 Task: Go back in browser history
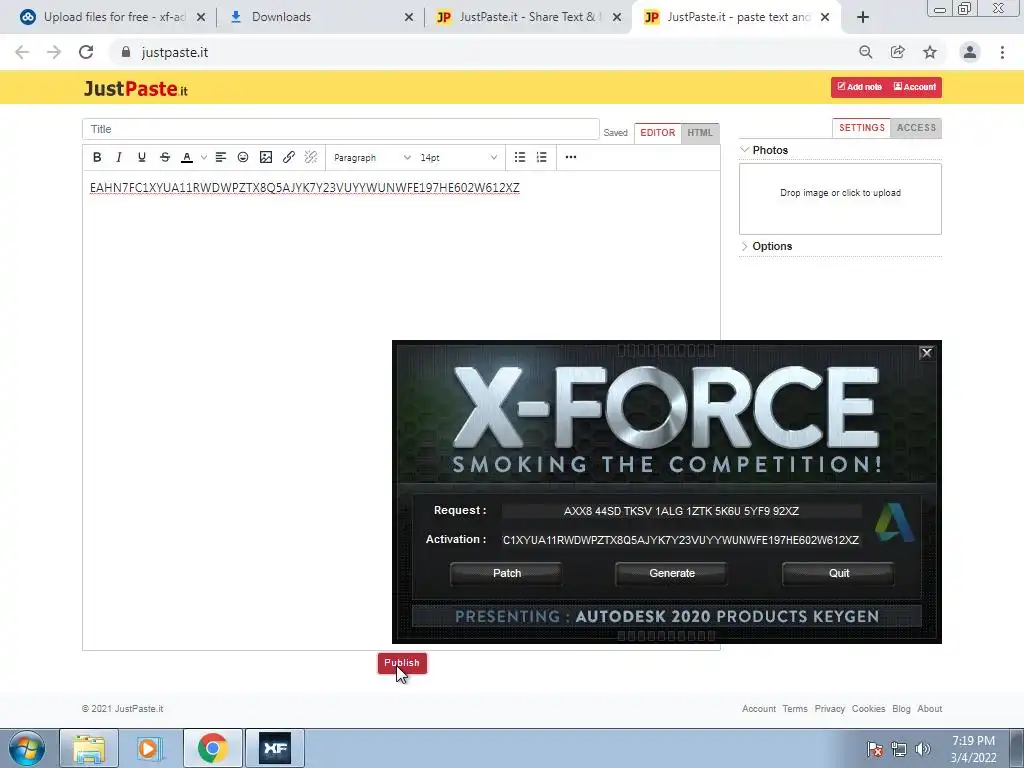pos(22,52)
